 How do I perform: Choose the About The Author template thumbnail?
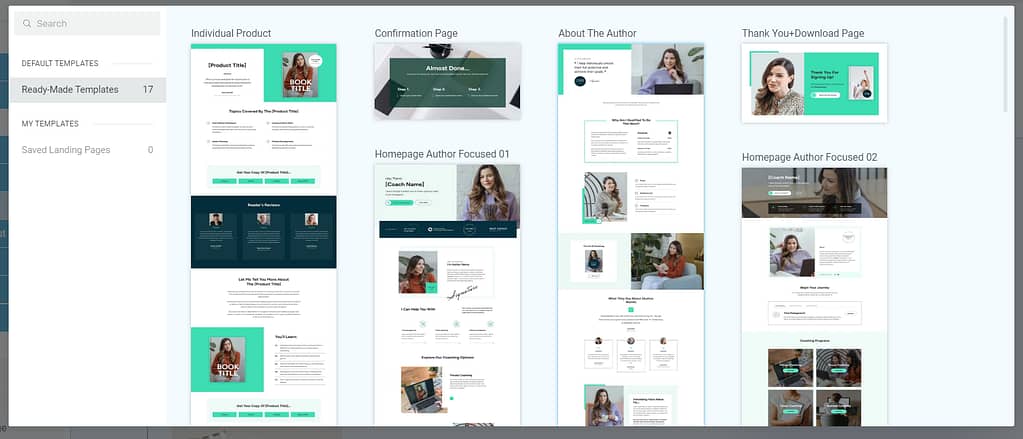(631, 234)
